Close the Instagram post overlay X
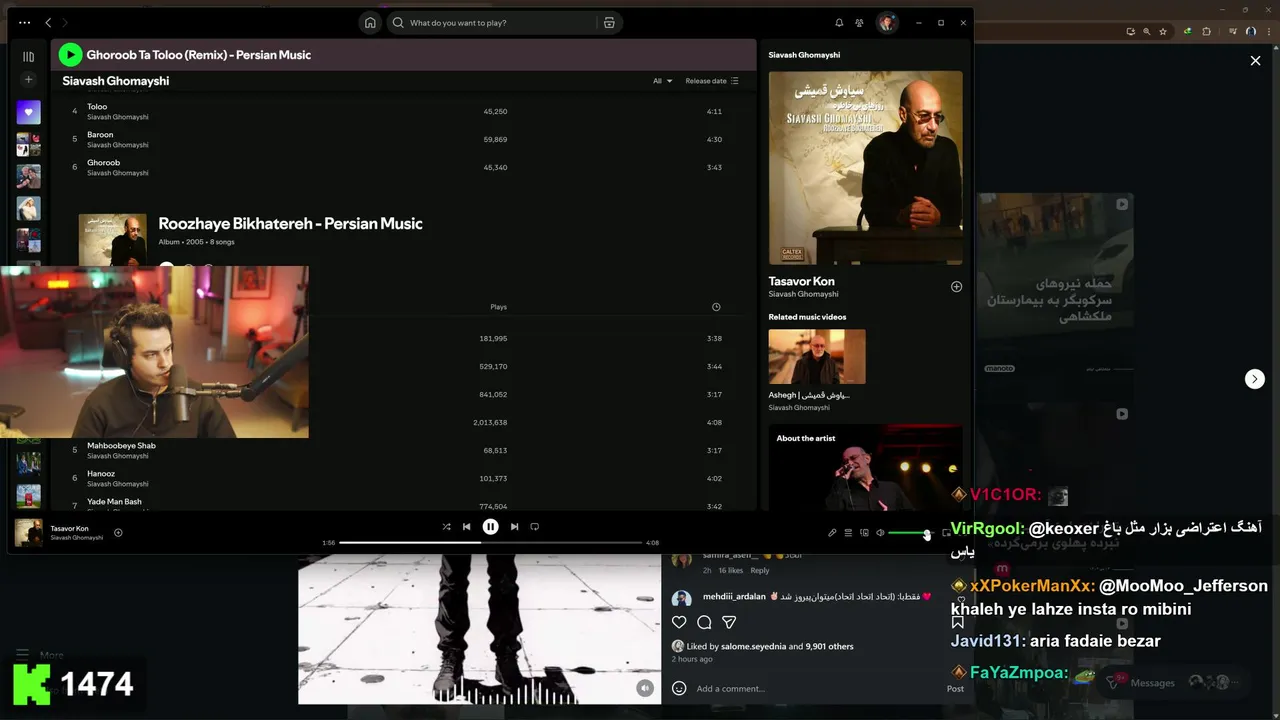 click(1255, 61)
